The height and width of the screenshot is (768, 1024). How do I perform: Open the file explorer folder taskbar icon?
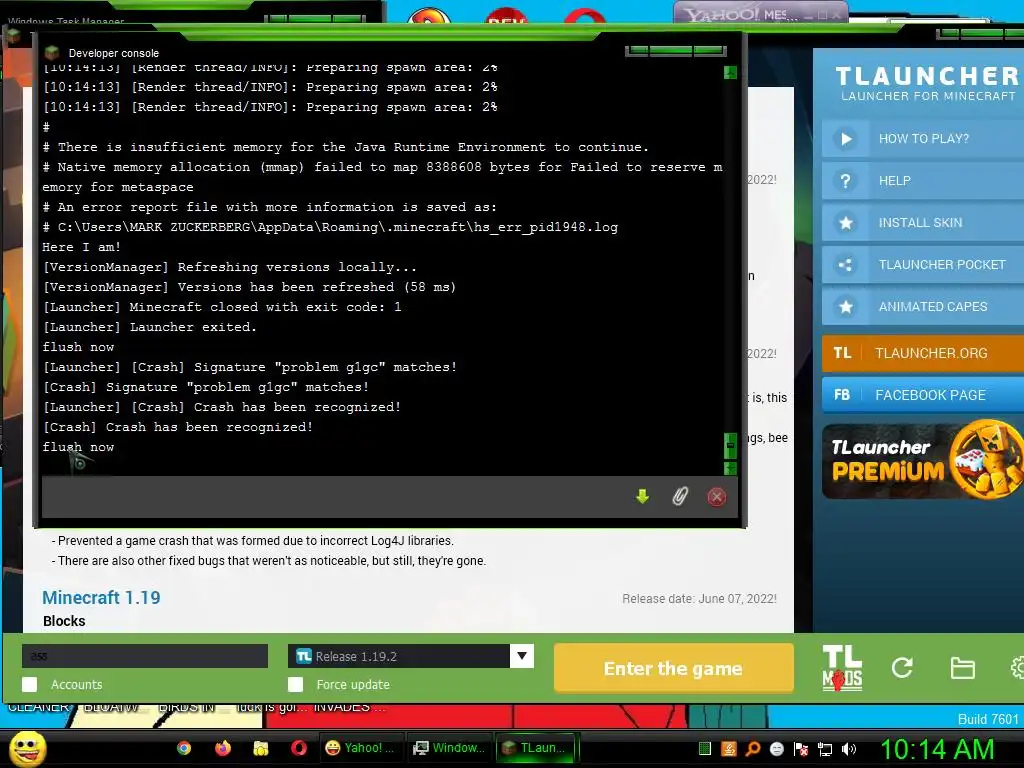261,748
